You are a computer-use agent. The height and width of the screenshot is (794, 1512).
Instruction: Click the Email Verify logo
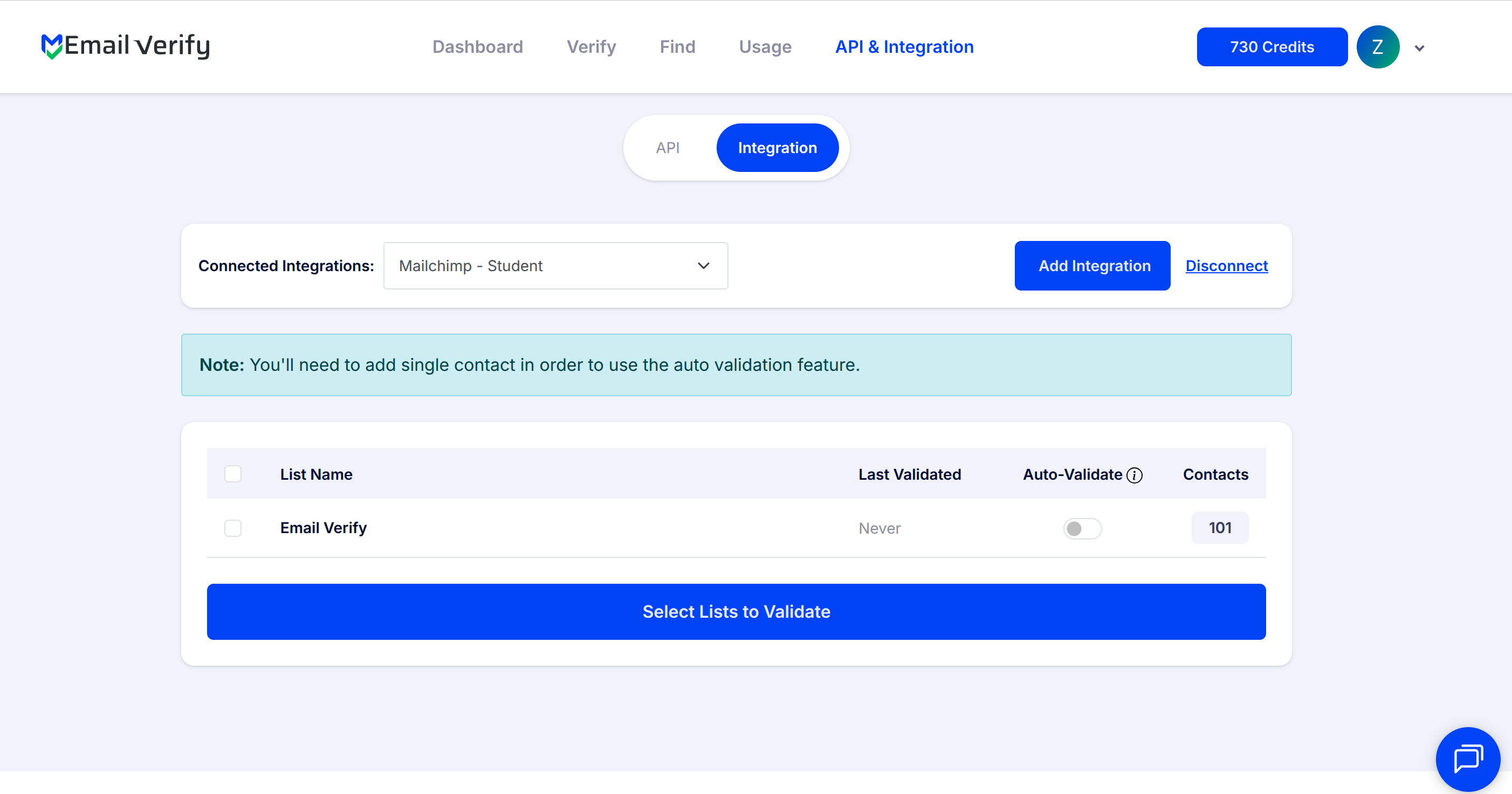coord(126,46)
